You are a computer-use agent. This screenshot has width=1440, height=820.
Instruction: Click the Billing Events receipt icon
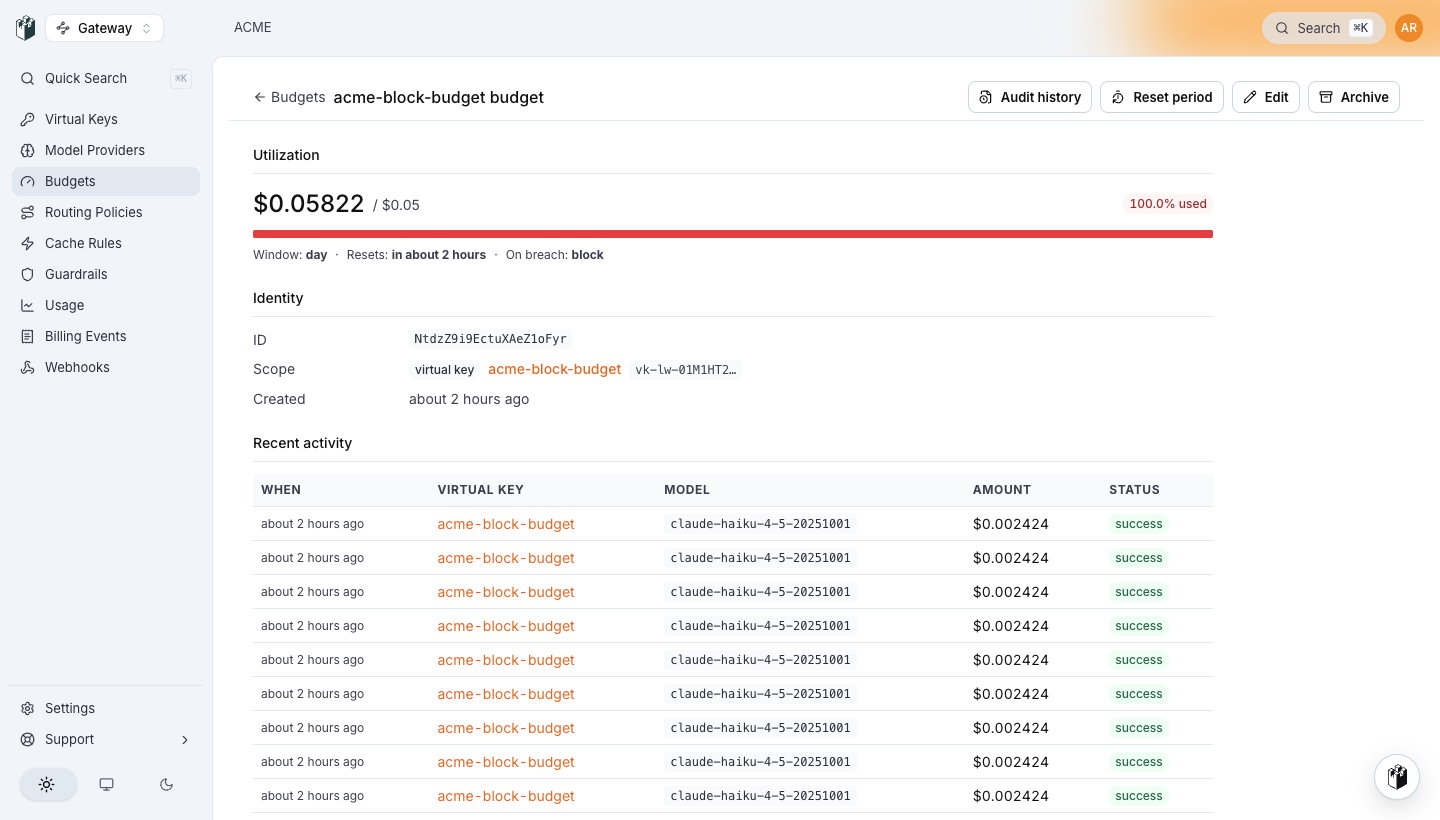pyautogui.click(x=28, y=336)
